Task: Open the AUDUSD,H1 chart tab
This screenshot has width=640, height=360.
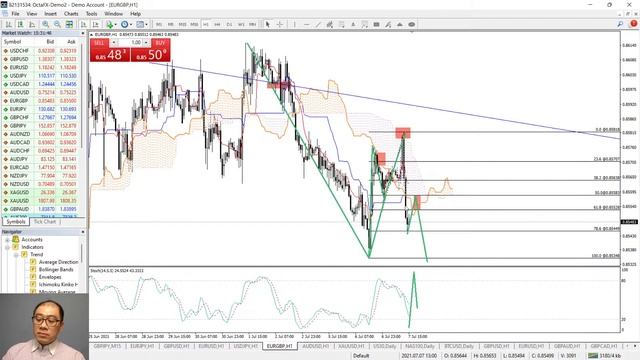Action: (x=316, y=346)
